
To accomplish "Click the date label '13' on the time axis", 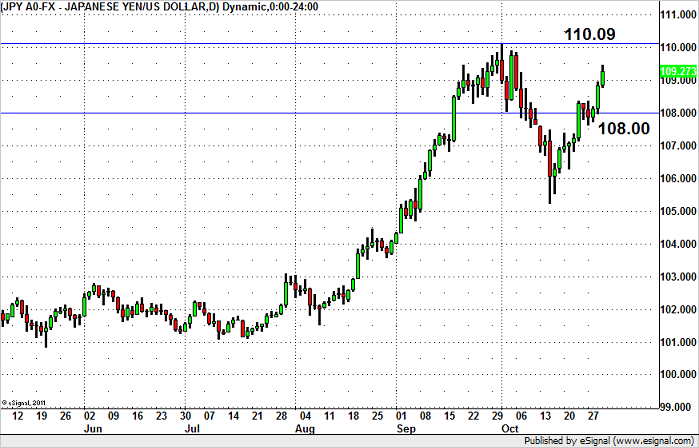I will pos(546,416).
